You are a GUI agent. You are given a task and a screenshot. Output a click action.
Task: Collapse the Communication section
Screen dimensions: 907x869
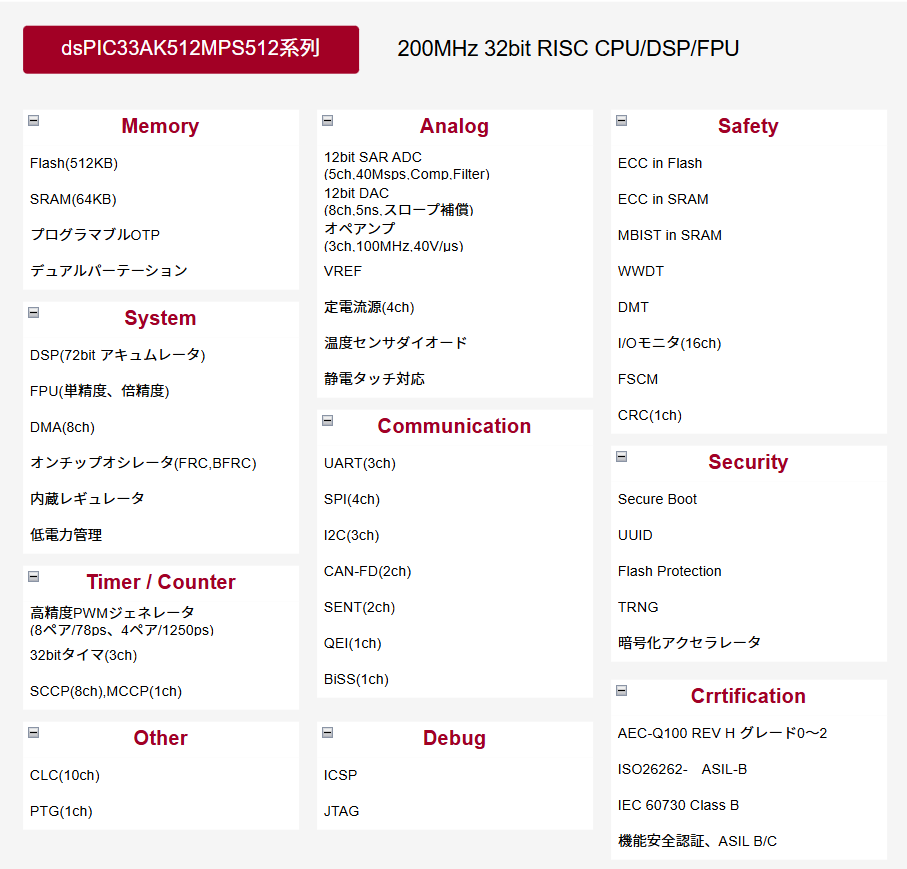click(x=327, y=421)
